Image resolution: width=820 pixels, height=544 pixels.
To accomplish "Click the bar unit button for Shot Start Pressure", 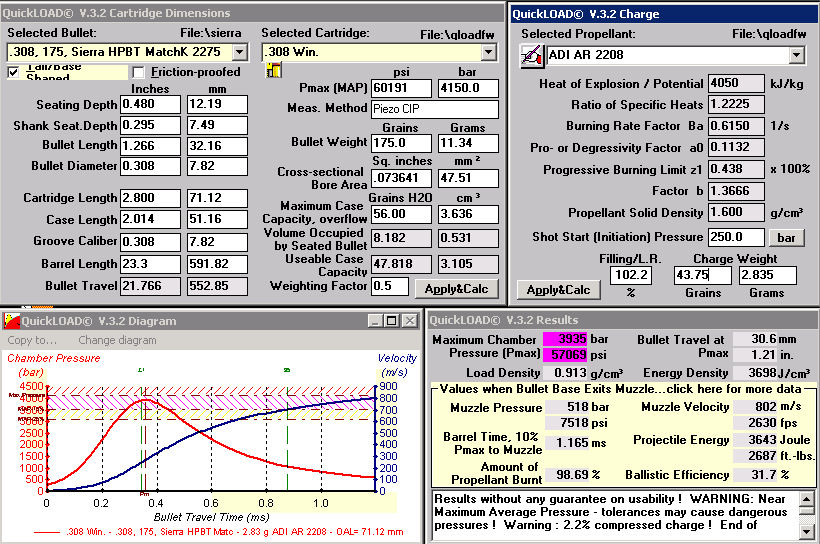I will [x=786, y=237].
